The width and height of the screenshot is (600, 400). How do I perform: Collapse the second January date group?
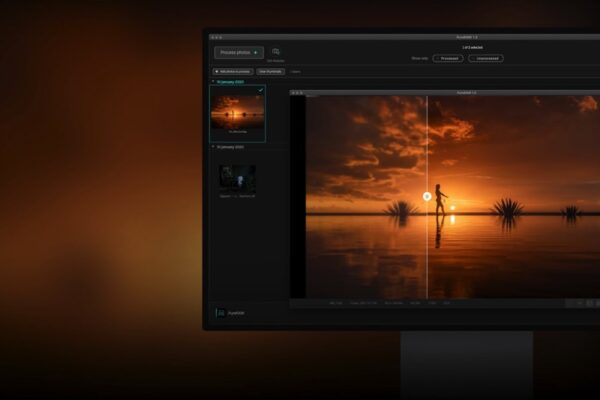pyautogui.click(x=213, y=147)
